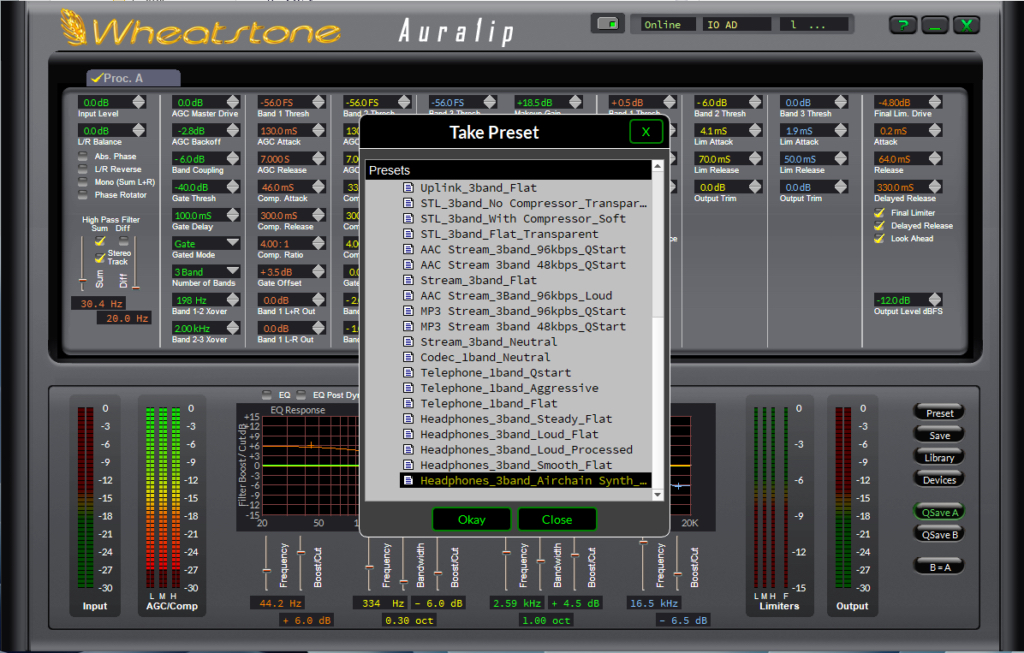Adjust the Final Lim. Drive stepper
Image resolution: width=1024 pixels, height=653 pixels.
point(935,103)
